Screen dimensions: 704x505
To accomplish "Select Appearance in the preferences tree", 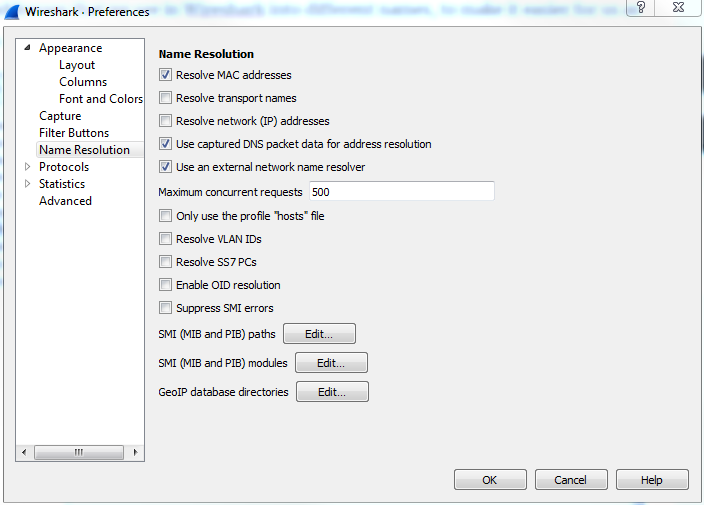I will pos(70,48).
